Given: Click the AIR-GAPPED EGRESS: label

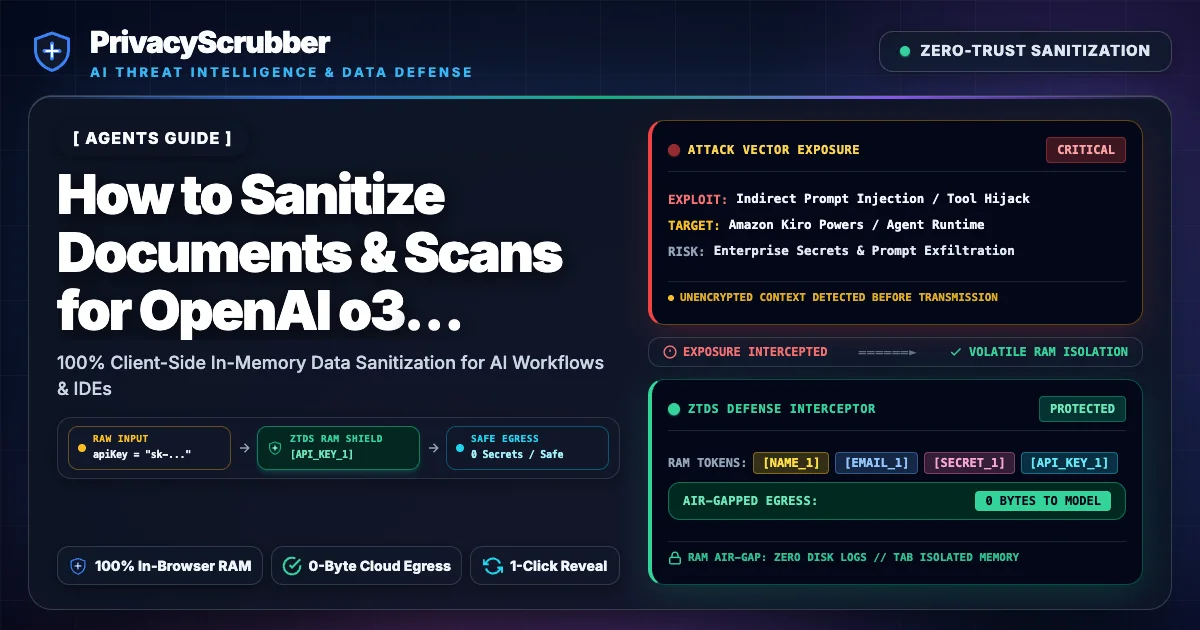Looking at the screenshot, I should click(x=750, y=501).
